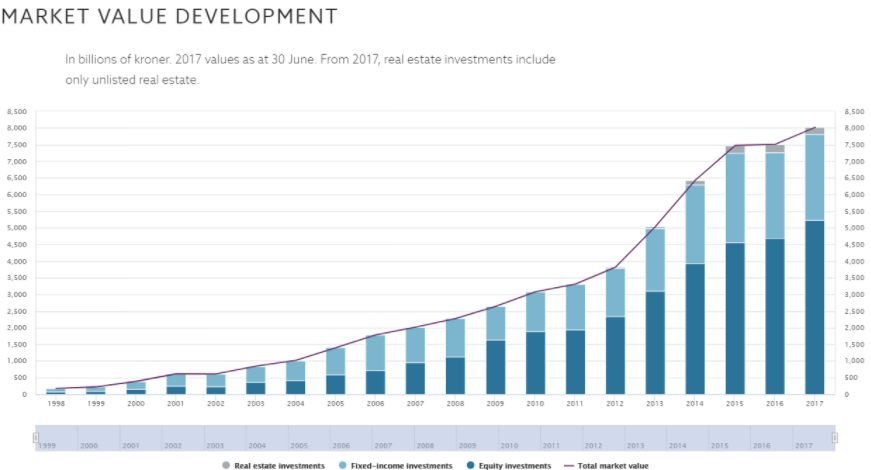Select the 2008 fixed-income bar segment
The width and height of the screenshot is (871, 470).
(x=455, y=338)
